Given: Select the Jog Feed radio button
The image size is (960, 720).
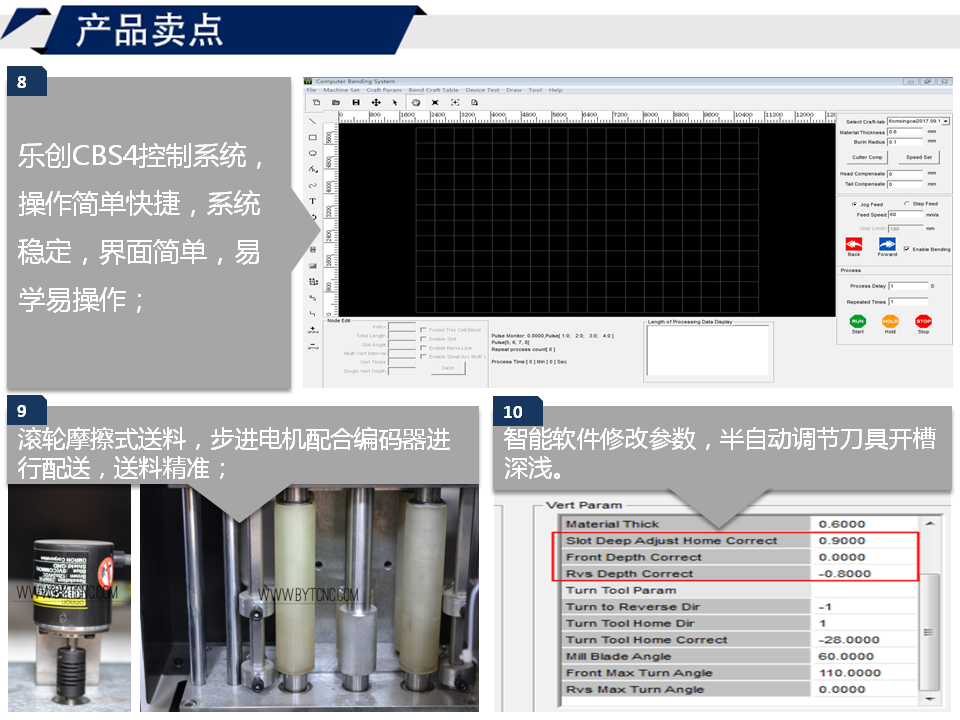Looking at the screenshot, I should point(853,204).
